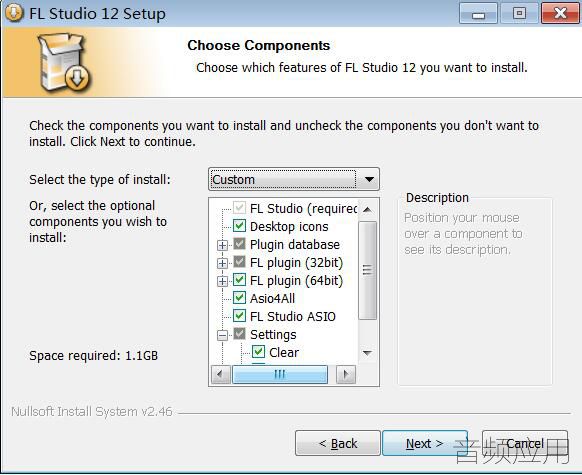
Task: Click the FL Studio setup title bar icon
Action: tap(14, 13)
